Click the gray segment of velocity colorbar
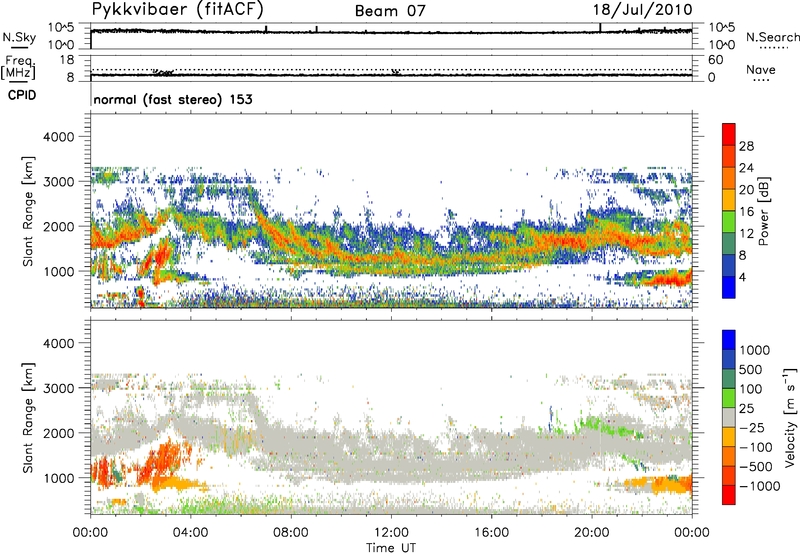This screenshot has height=554, width=800. [x=729, y=417]
